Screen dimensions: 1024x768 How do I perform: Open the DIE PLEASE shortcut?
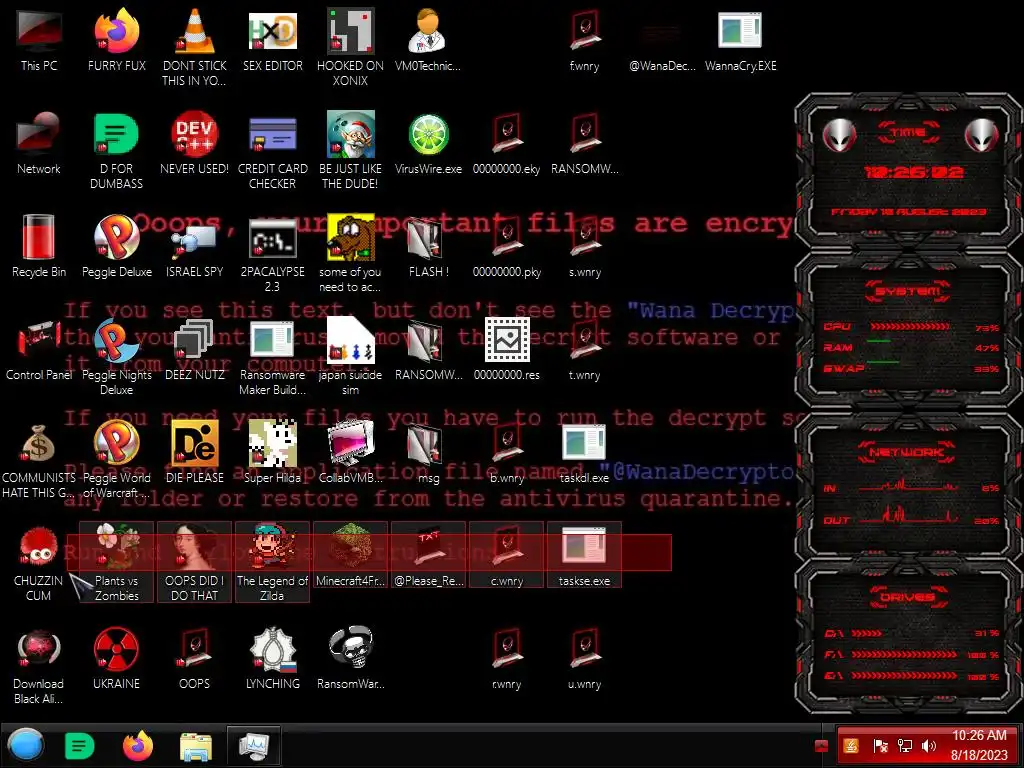click(194, 453)
